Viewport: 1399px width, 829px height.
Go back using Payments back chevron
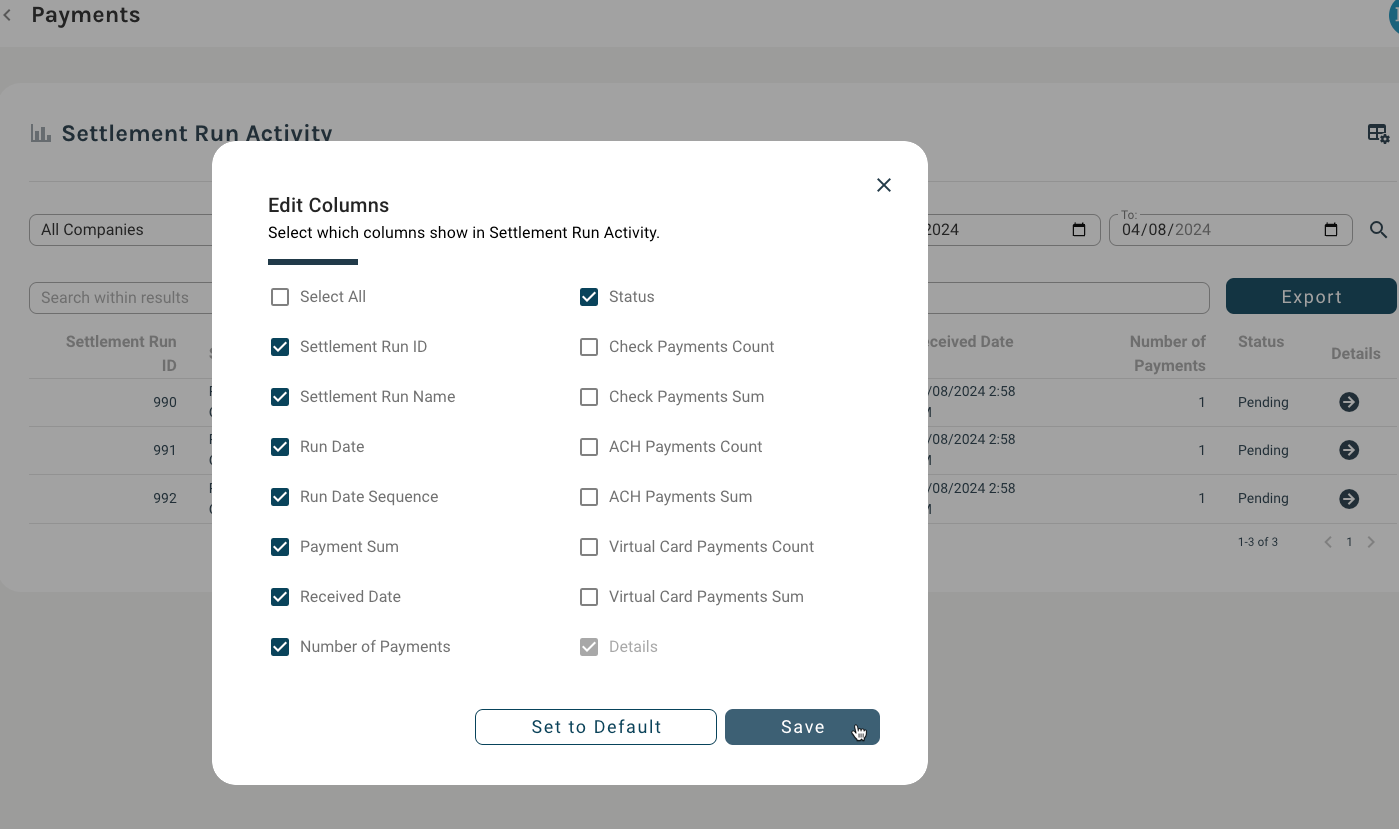pos(8,16)
